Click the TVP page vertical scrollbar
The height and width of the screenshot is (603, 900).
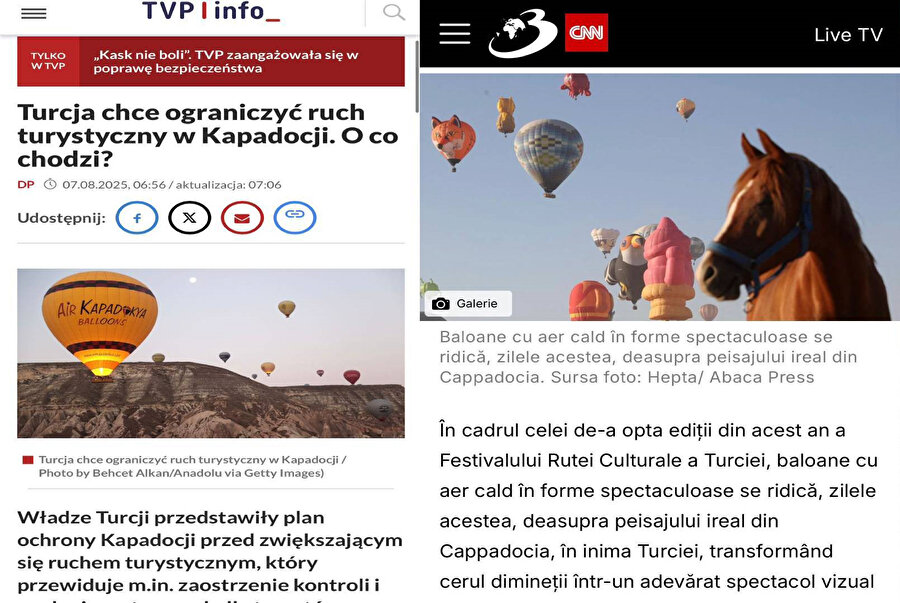417,77
